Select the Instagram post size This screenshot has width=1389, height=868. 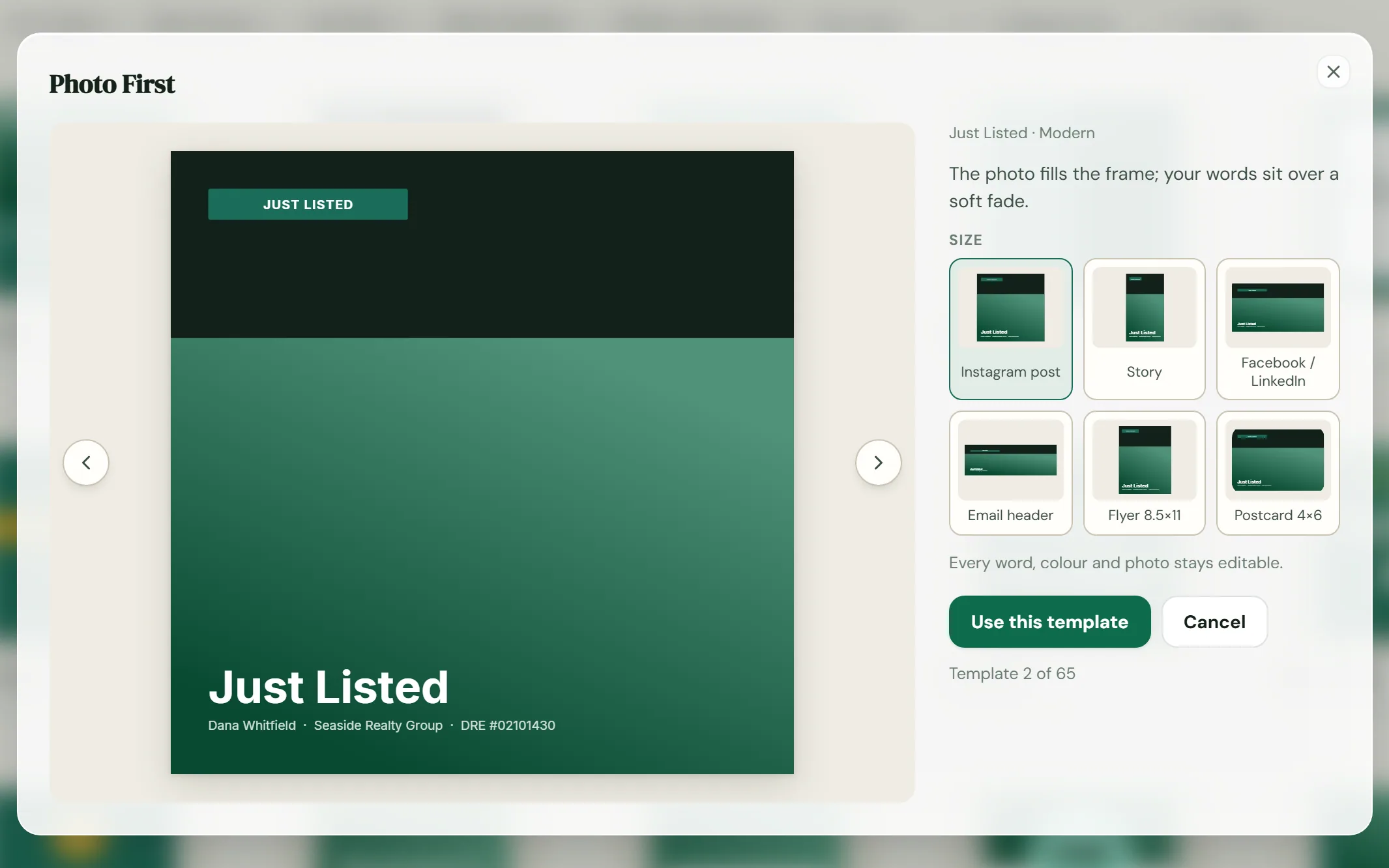tap(1010, 329)
